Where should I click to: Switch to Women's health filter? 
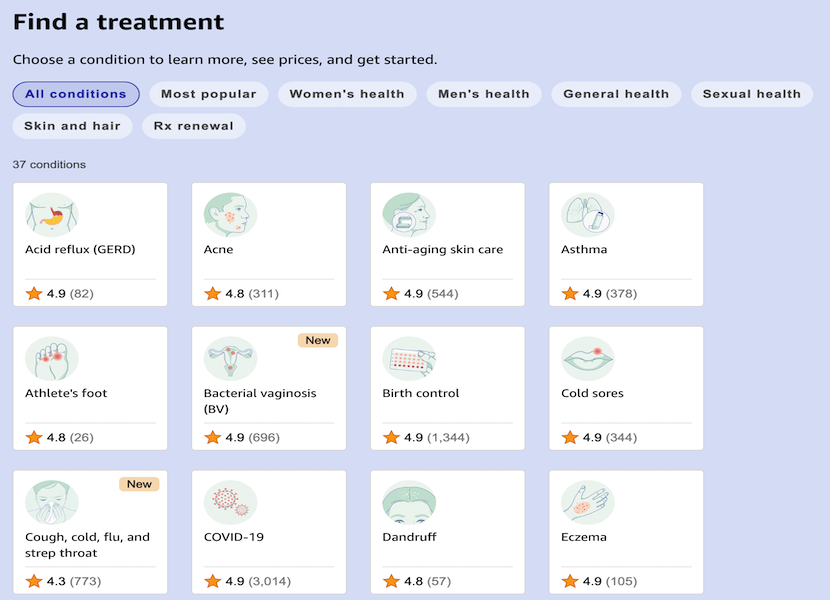(x=347, y=94)
